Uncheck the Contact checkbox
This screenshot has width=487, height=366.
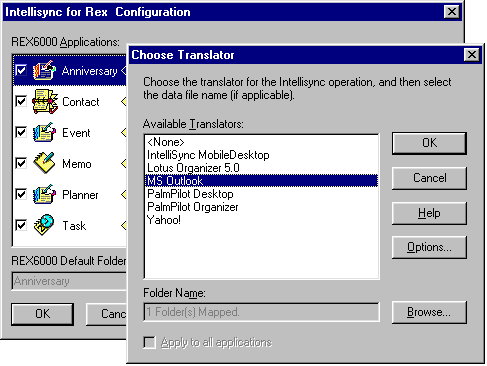click(x=21, y=101)
